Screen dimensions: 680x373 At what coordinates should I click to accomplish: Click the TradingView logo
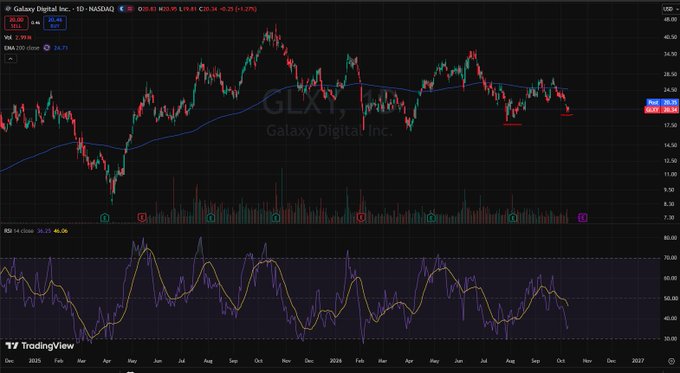[x=40, y=346]
